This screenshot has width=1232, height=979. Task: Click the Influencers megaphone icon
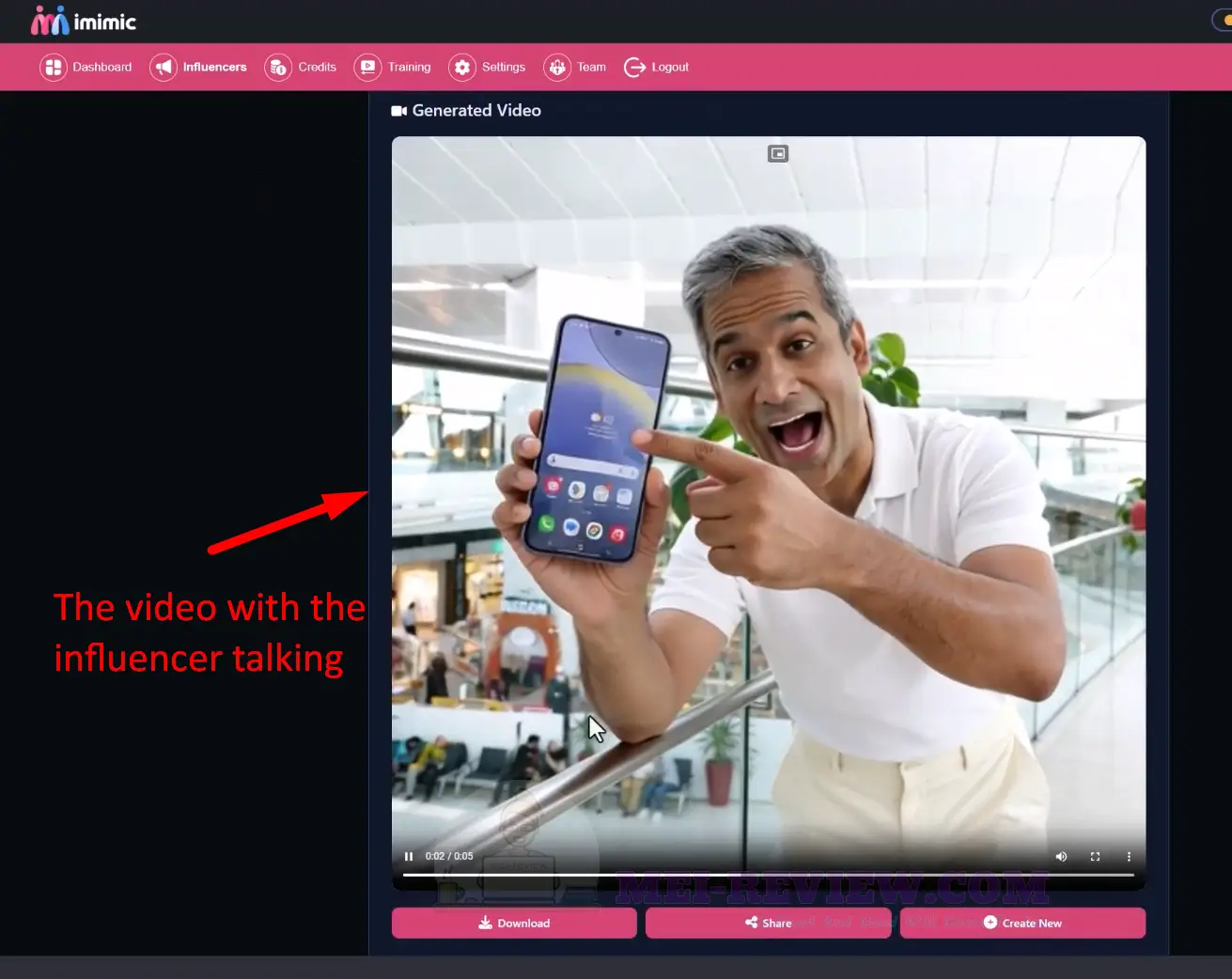(164, 67)
